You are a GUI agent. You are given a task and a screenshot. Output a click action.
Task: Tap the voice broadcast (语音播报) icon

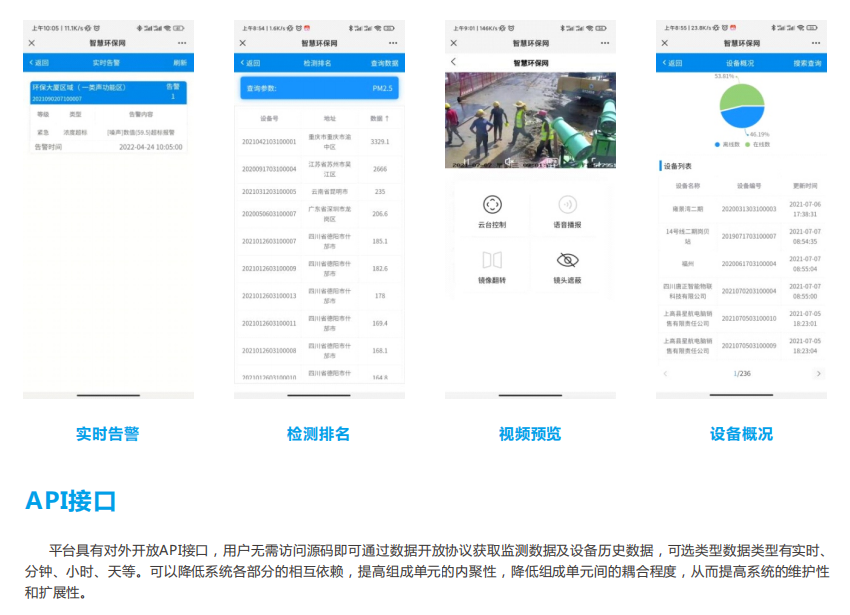[x=568, y=204]
